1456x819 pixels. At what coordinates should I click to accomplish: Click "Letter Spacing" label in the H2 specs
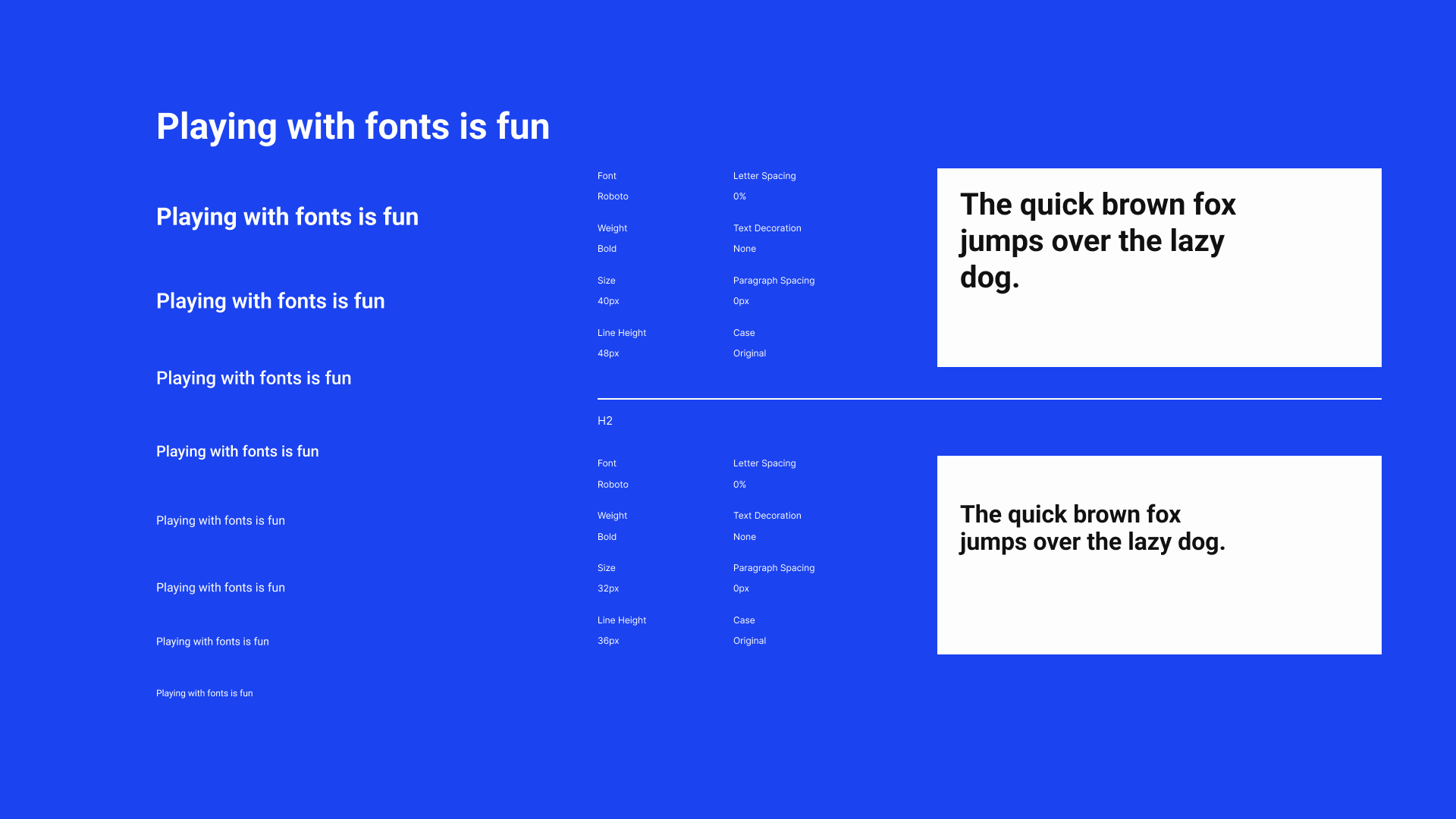(x=764, y=463)
